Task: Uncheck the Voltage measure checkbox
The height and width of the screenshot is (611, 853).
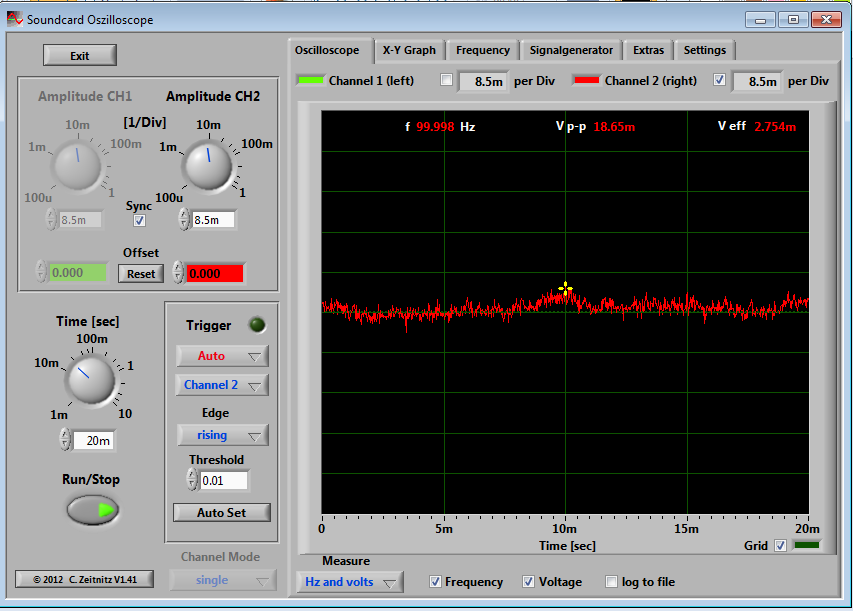Action: point(528,582)
